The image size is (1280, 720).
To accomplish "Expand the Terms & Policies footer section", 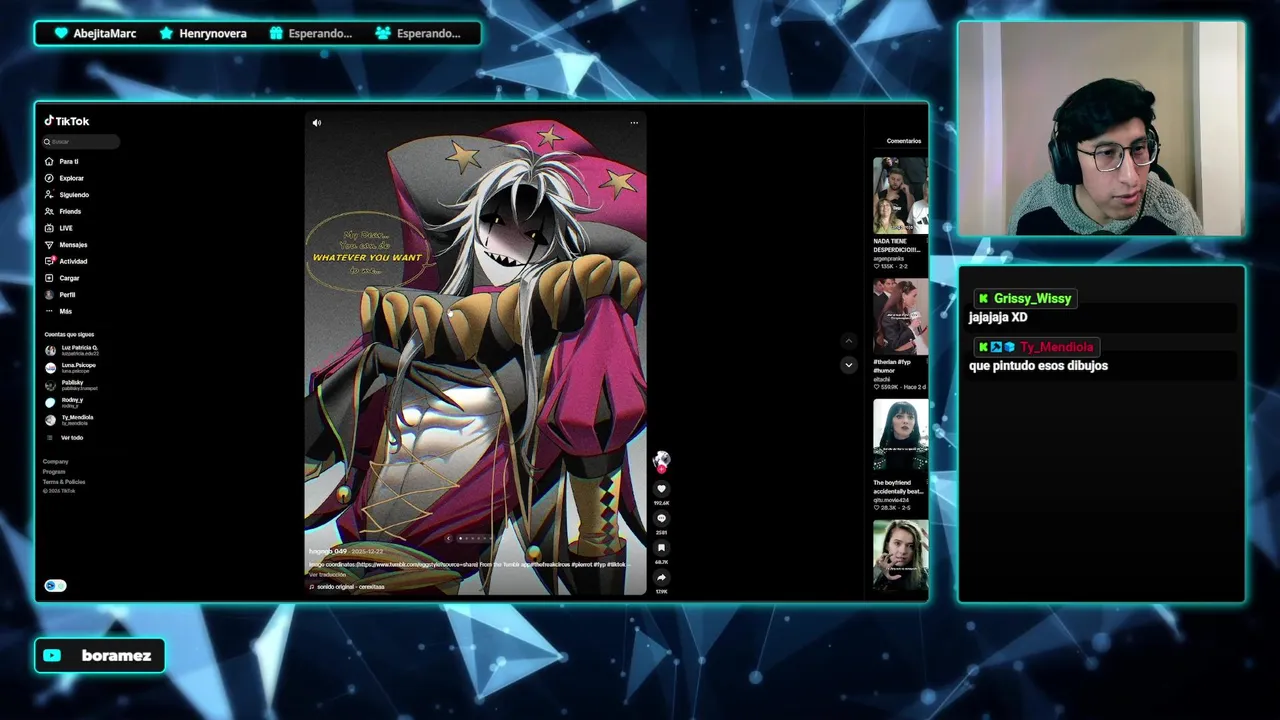I will pos(64,482).
